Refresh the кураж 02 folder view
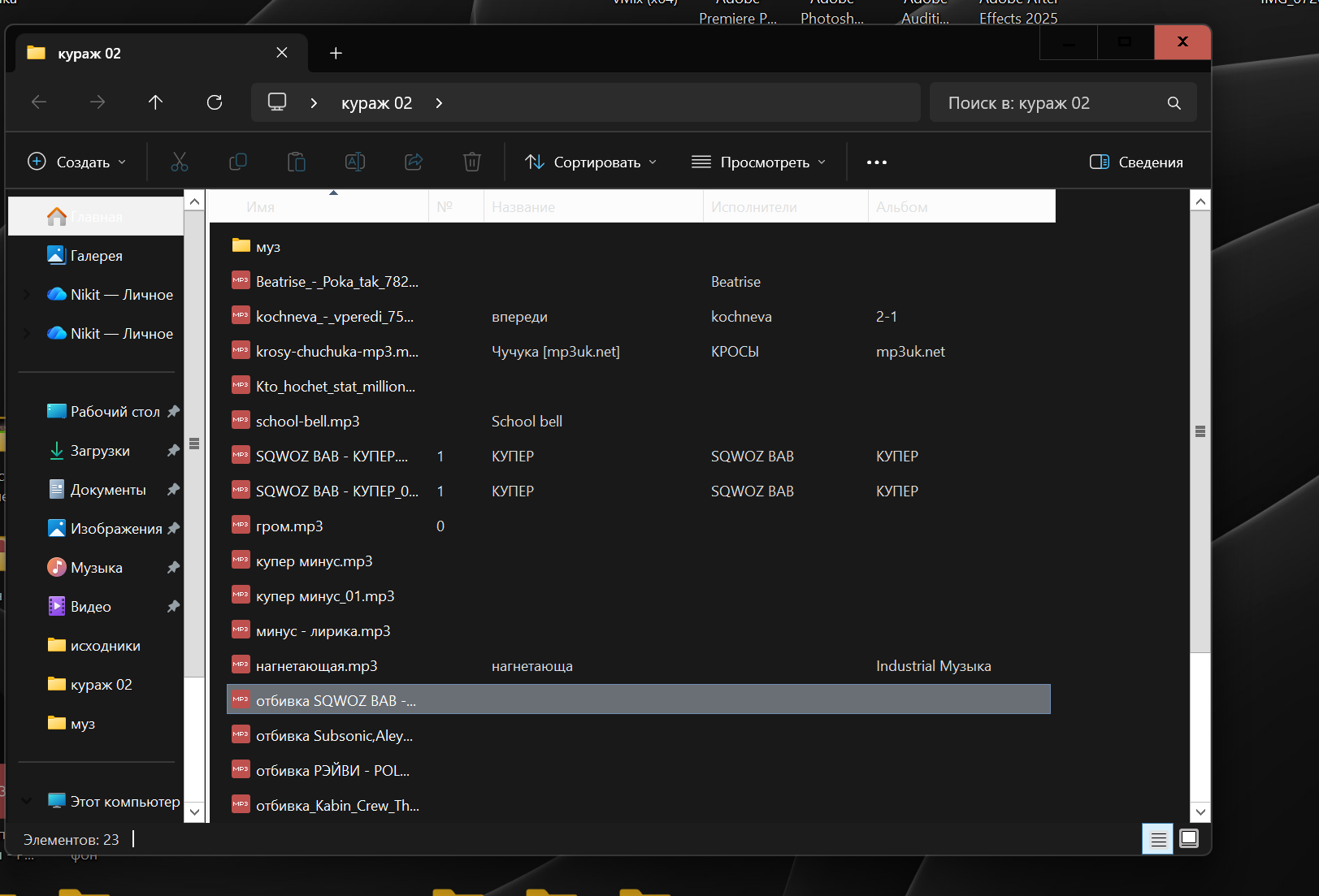Screen dimensions: 1319x896 point(215,102)
